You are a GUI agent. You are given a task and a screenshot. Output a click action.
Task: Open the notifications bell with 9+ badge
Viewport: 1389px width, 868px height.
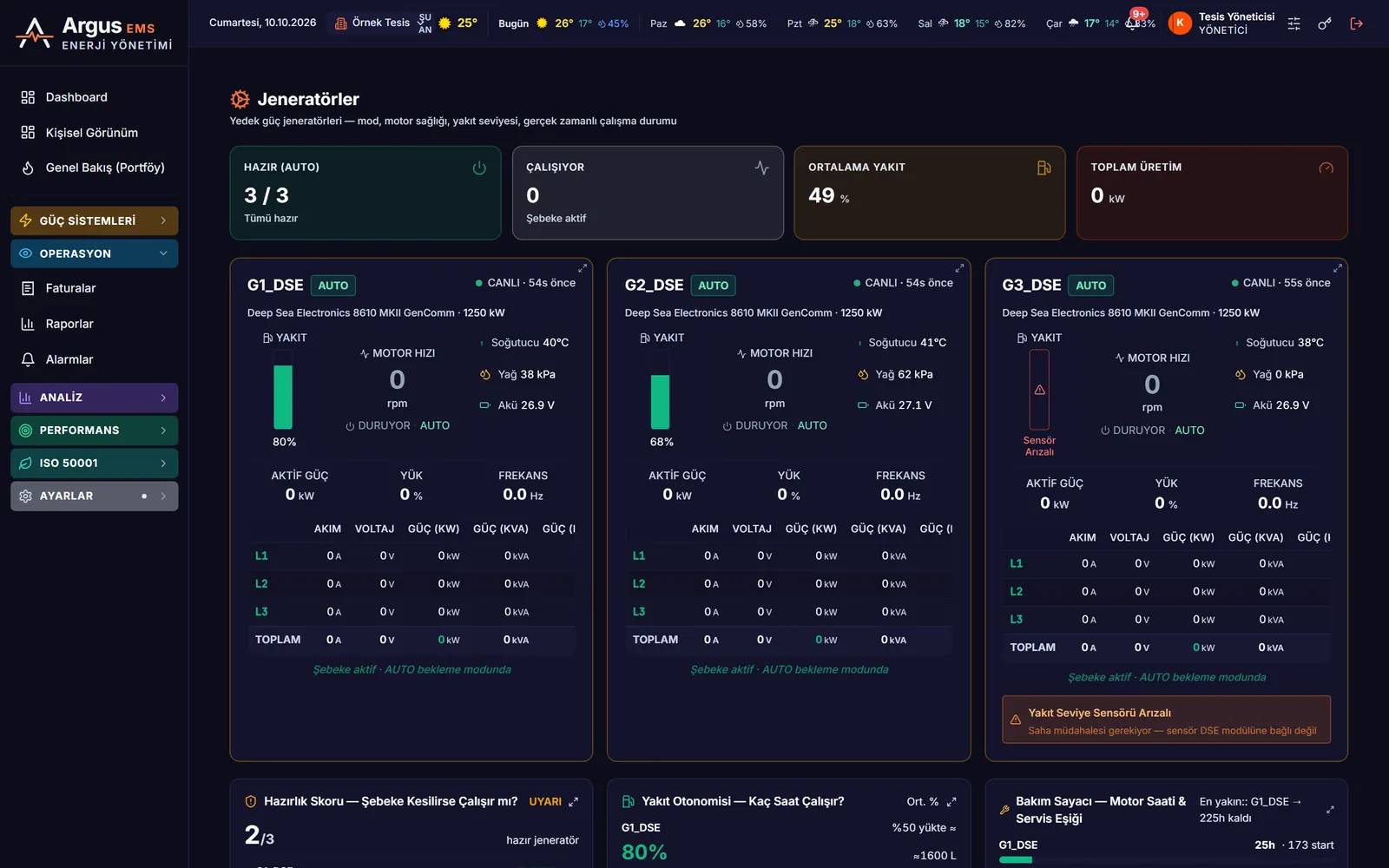[1133, 23]
